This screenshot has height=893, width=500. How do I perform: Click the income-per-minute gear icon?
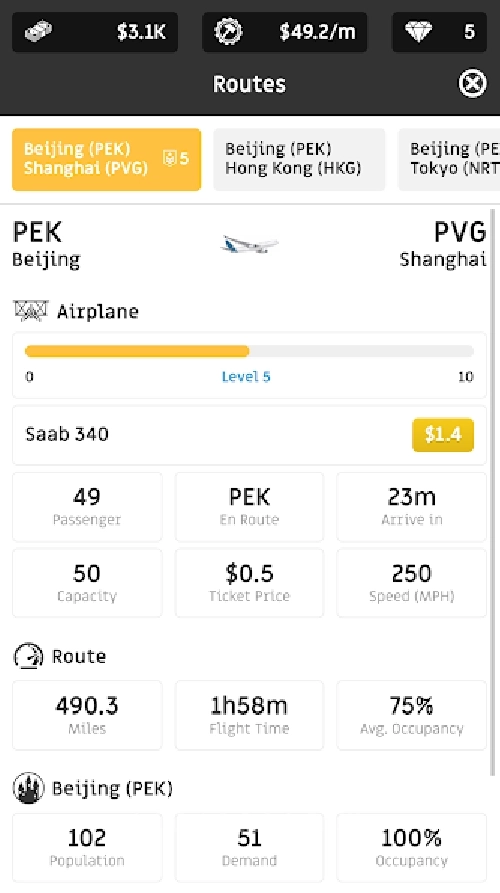[228, 31]
